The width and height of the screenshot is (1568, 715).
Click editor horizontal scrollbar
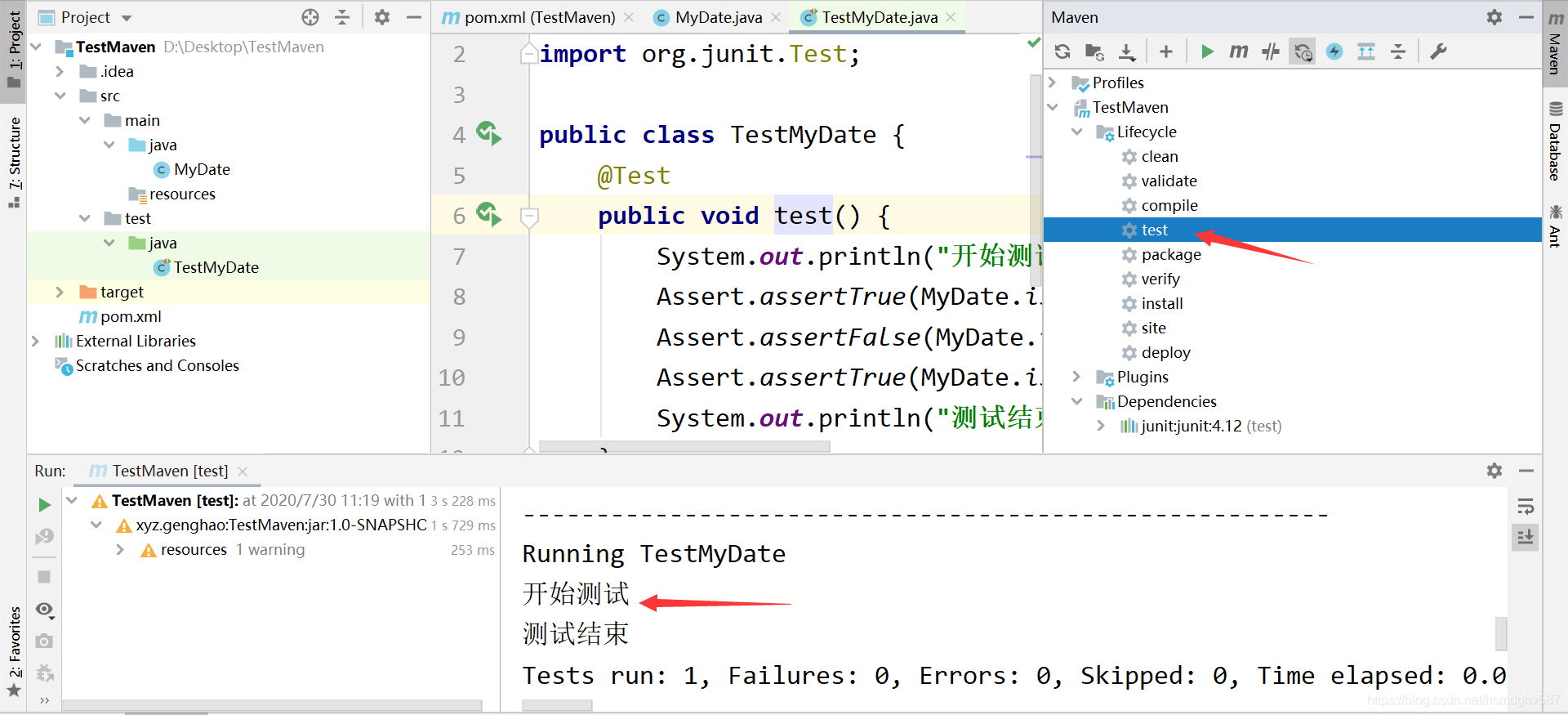684,446
